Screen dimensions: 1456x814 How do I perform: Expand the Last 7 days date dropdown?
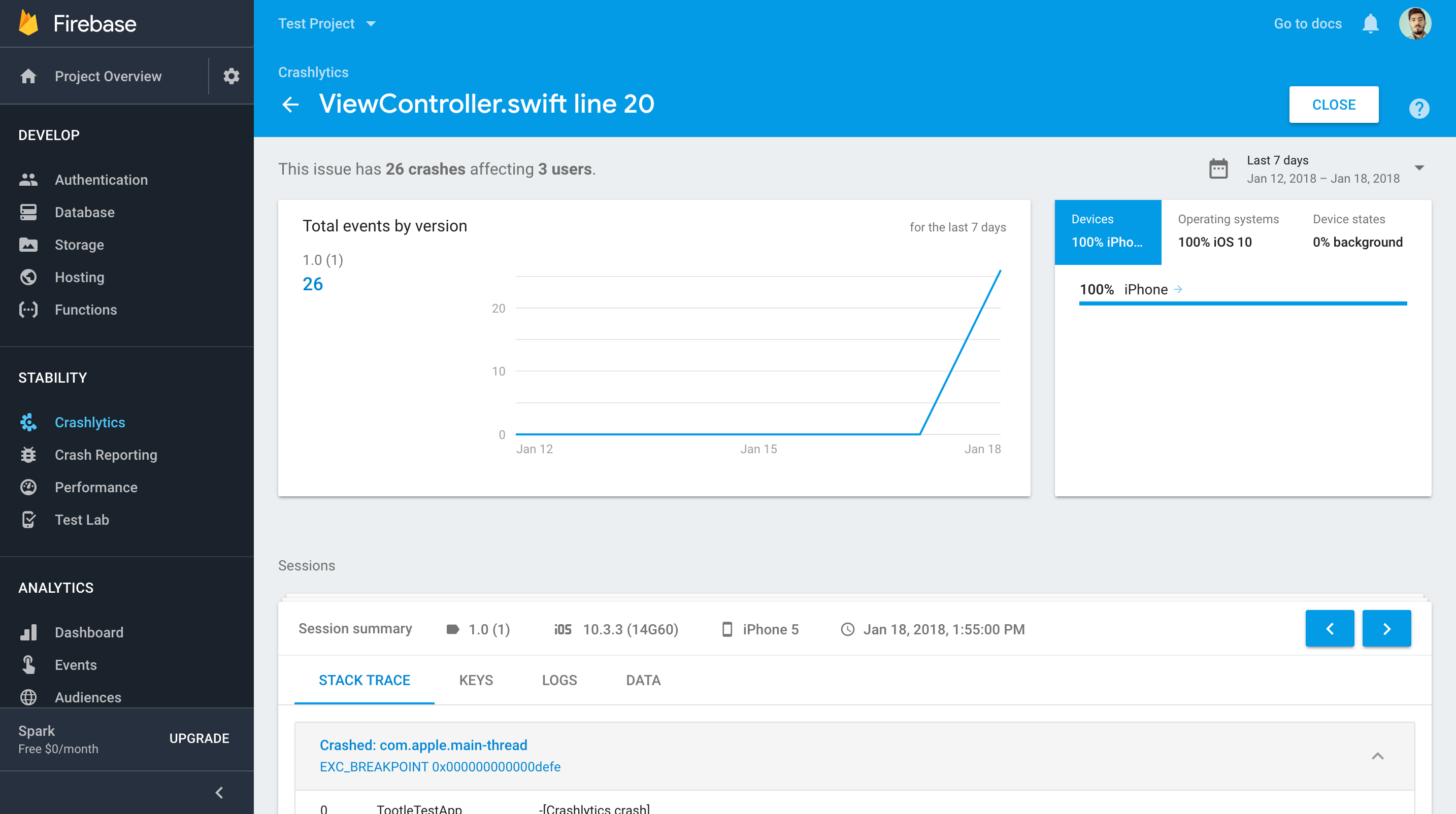click(x=1419, y=168)
